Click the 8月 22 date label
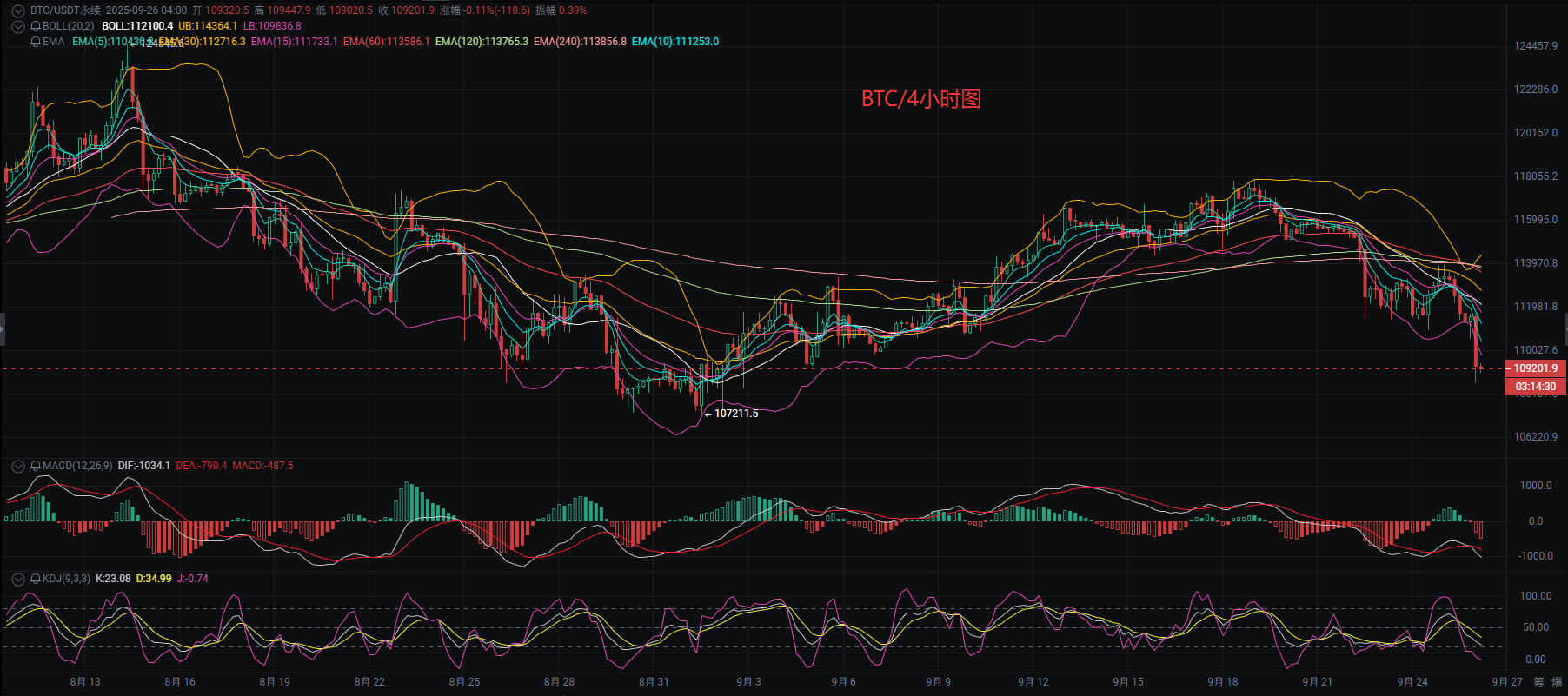 (x=369, y=682)
